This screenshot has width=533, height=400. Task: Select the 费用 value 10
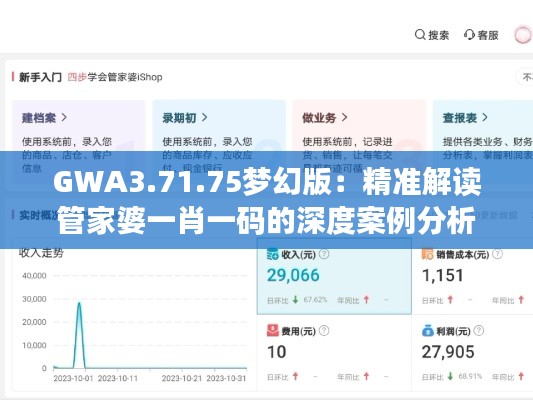click(x=276, y=352)
